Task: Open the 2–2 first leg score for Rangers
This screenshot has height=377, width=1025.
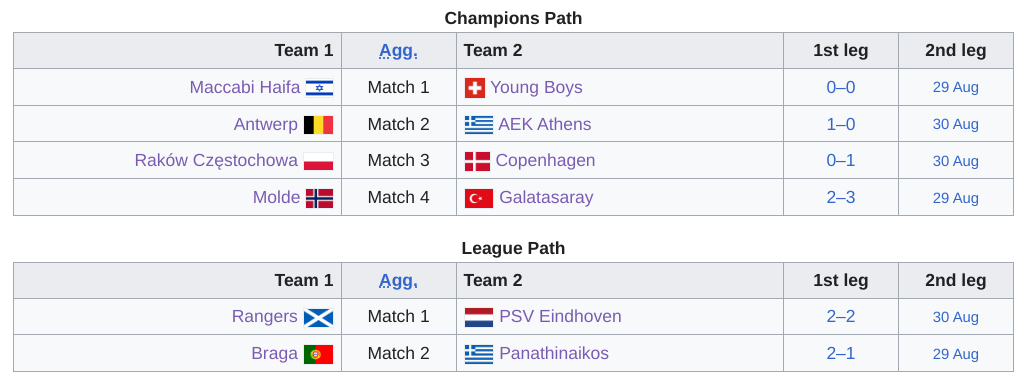Action: 841,317
